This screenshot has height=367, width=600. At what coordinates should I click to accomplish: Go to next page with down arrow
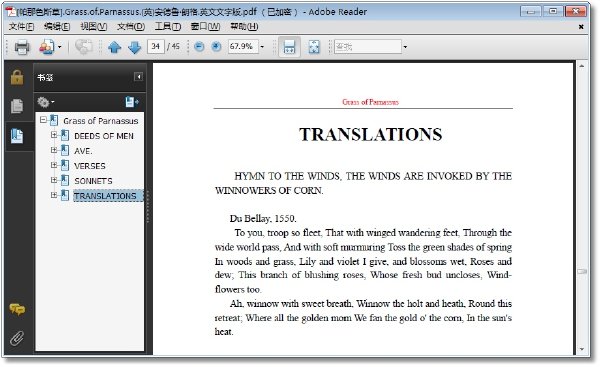tap(134, 47)
